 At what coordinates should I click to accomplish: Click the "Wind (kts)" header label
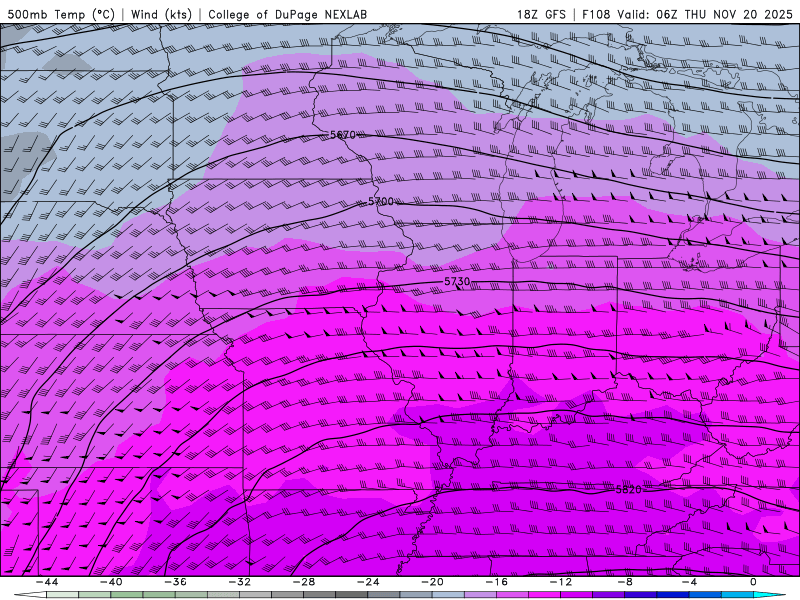(x=161, y=14)
